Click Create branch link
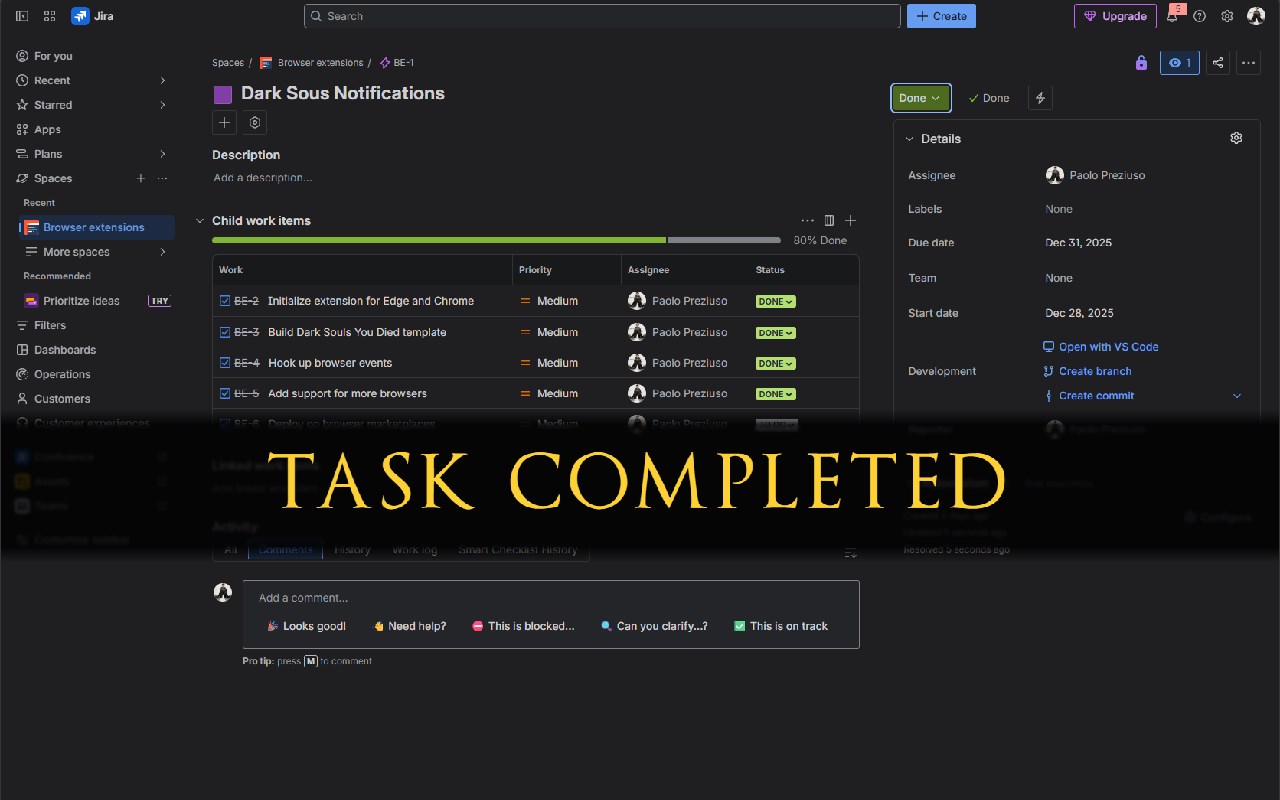Image resolution: width=1280 pixels, height=800 pixels. 1087,371
